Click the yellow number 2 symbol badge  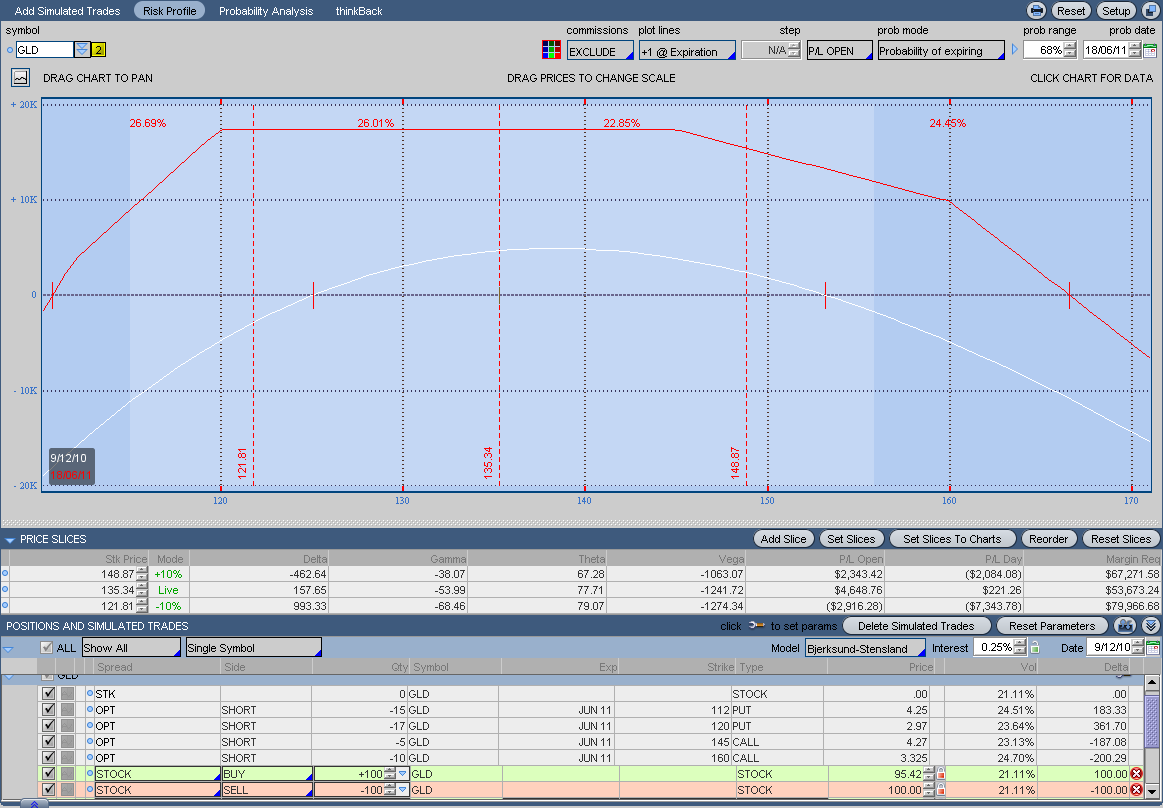[98, 50]
